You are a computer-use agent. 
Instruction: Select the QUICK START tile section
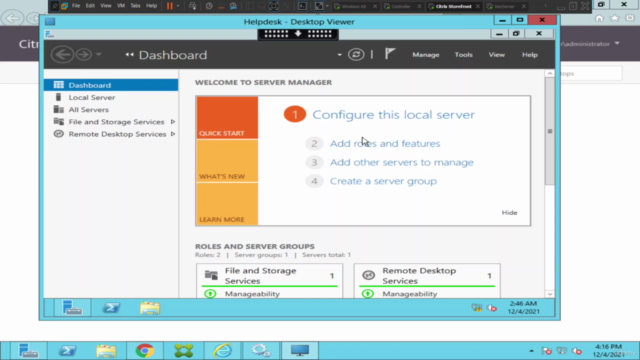(227, 118)
